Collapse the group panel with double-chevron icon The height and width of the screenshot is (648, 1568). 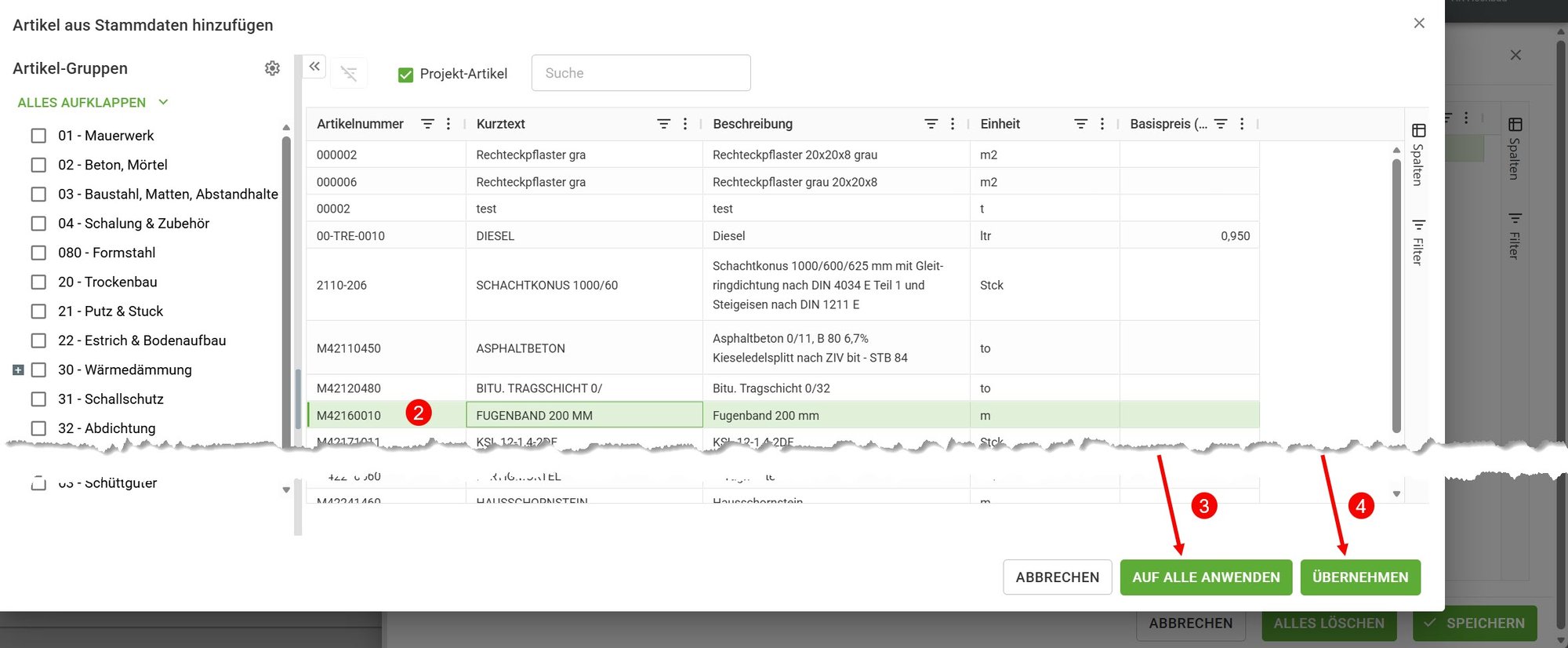coord(314,67)
